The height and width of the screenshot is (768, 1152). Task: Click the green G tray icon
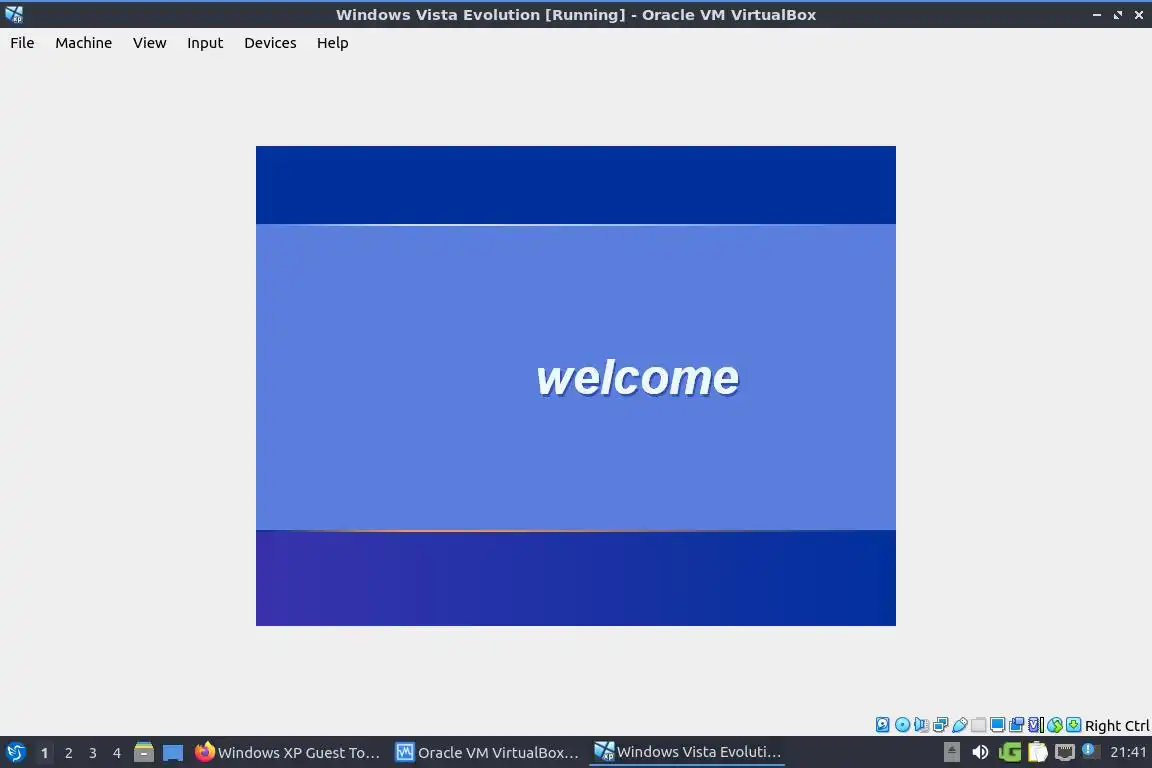pyautogui.click(x=1009, y=752)
